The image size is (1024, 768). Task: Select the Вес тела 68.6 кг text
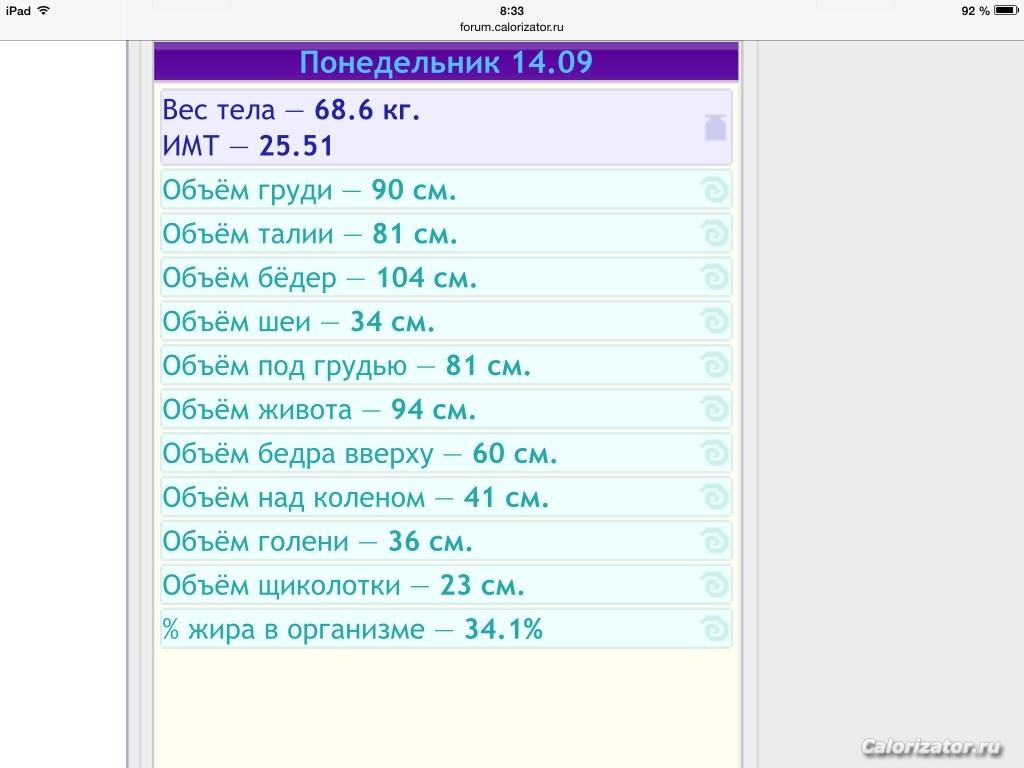point(291,110)
